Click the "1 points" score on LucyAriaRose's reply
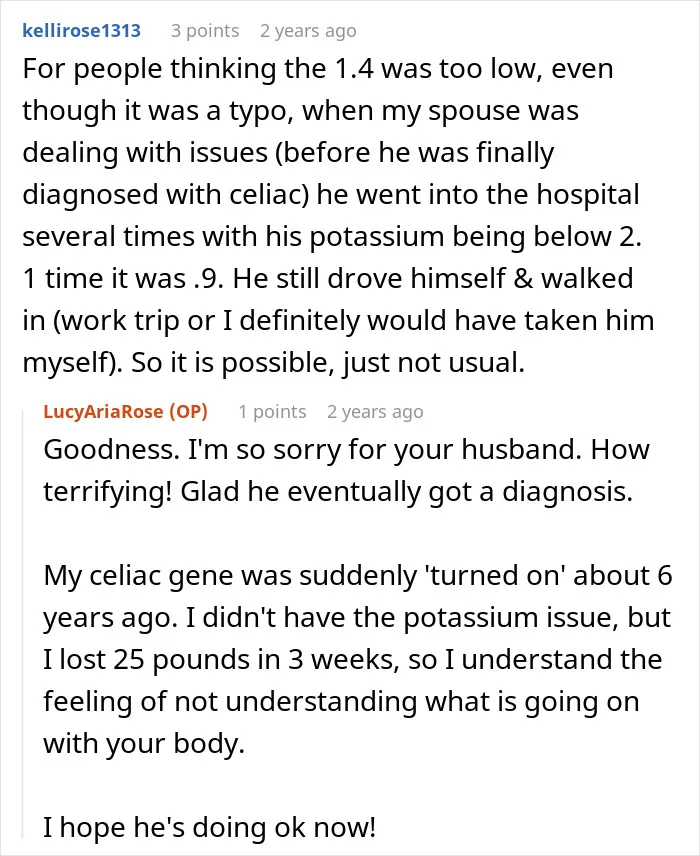The image size is (700, 856). point(272,411)
